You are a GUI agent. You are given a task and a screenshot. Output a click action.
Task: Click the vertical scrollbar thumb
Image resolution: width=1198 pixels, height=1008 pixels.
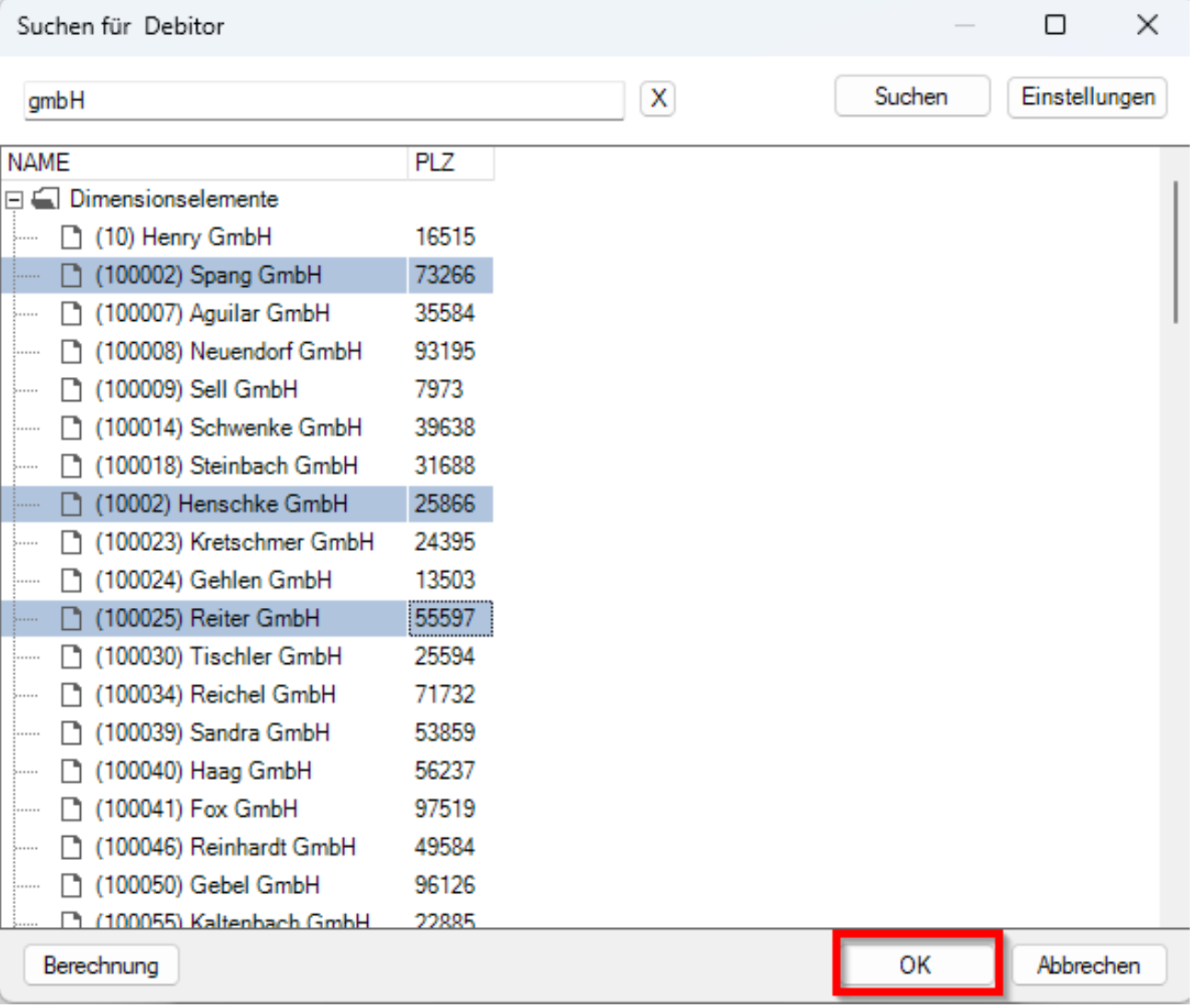pos(1175,253)
